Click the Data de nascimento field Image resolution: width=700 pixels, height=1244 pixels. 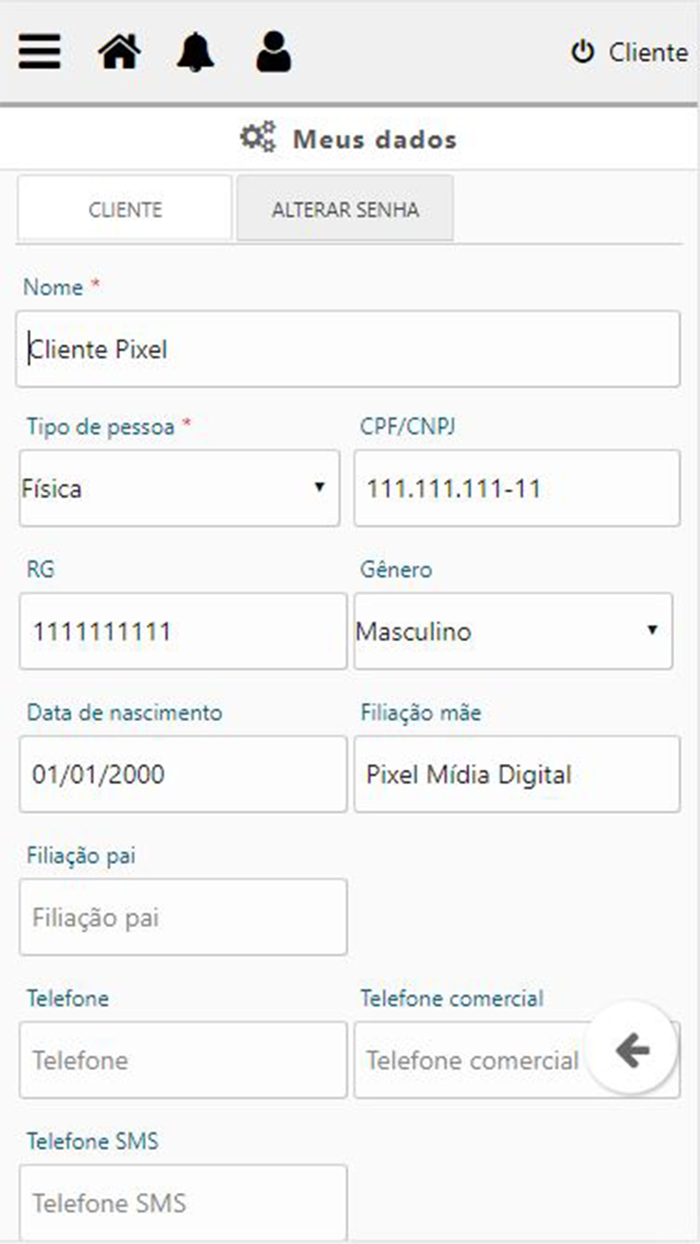pos(183,774)
